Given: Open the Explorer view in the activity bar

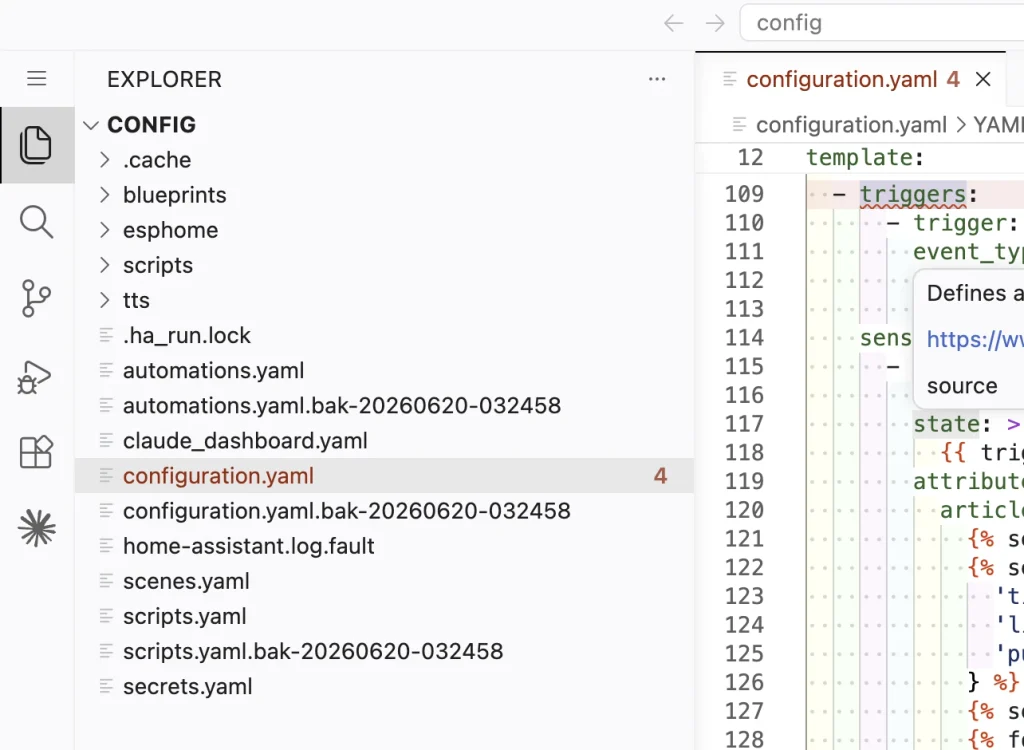Looking at the screenshot, I should coord(36,145).
